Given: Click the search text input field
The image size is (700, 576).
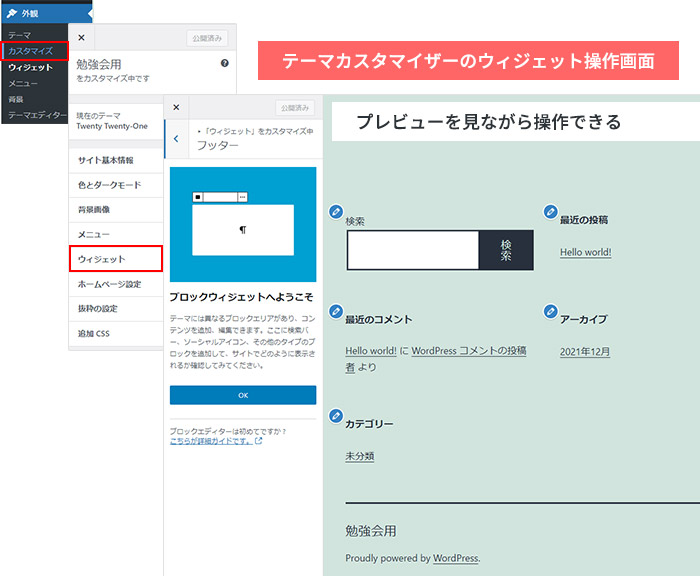Looking at the screenshot, I should click(413, 250).
